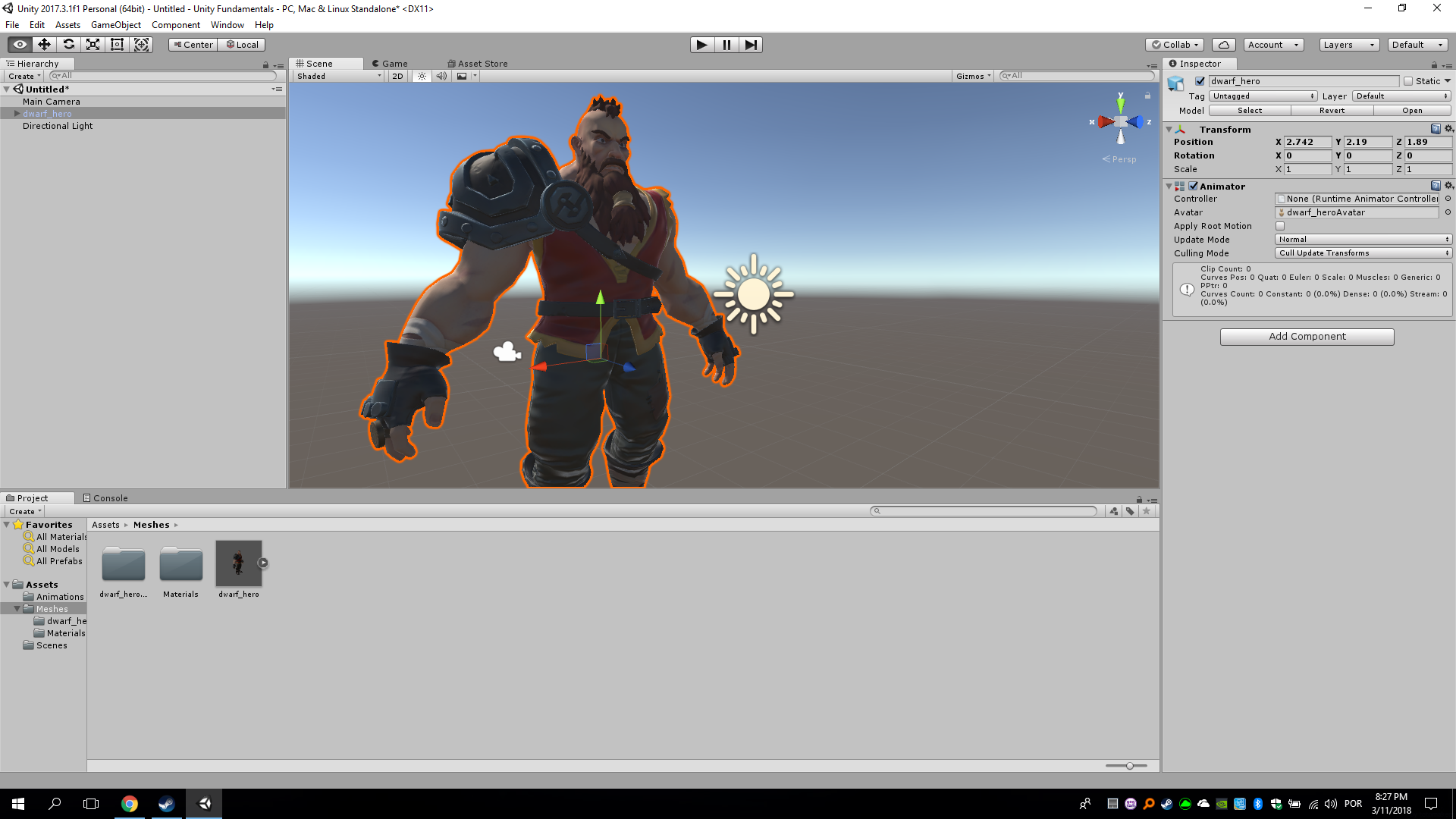Viewport: 1456px width, 819px height.
Task: Open the Materials folder thumbnail
Action: click(x=180, y=566)
